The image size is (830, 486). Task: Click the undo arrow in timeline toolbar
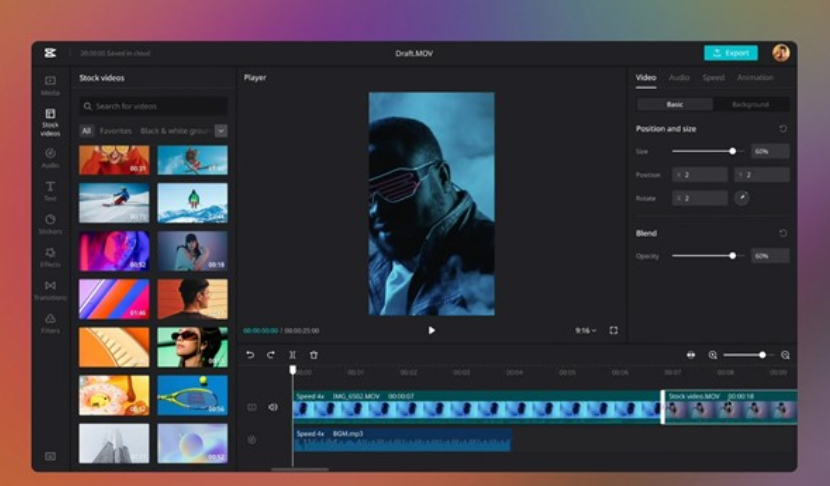click(x=250, y=355)
